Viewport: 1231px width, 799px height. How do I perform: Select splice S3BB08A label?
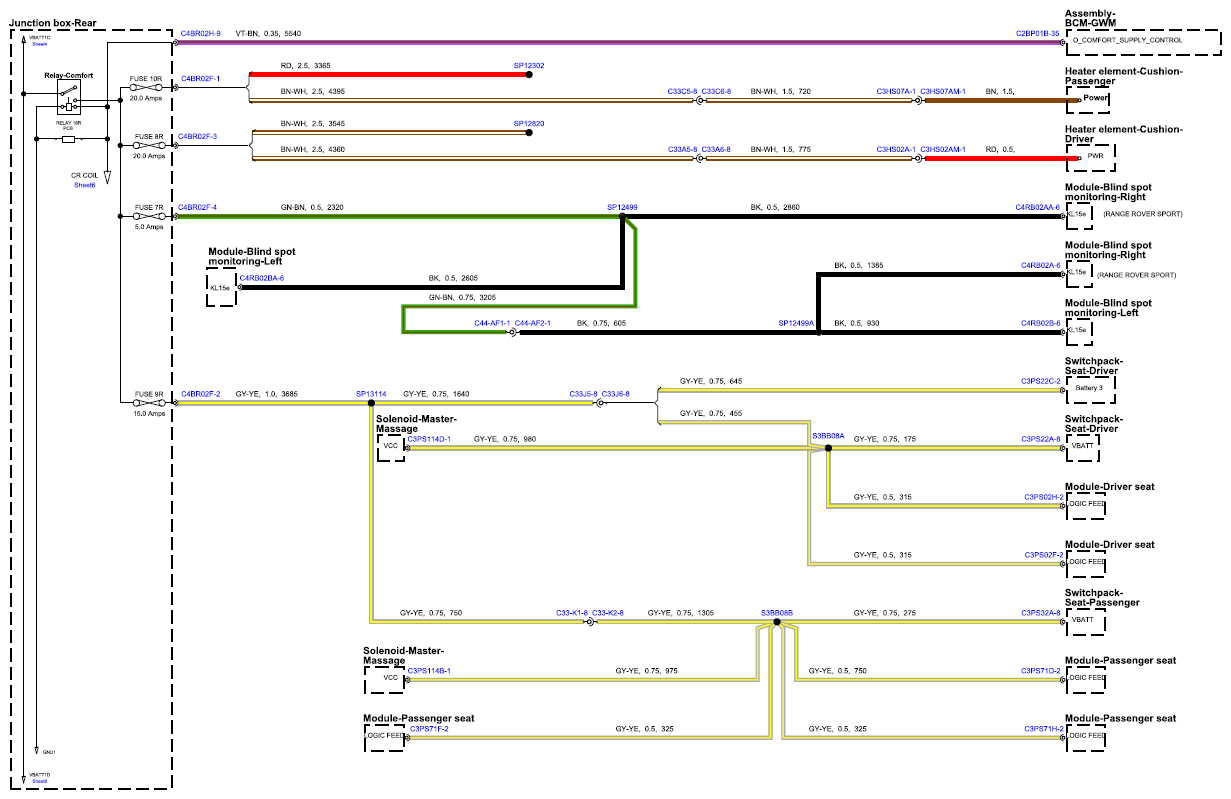click(x=828, y=436)
